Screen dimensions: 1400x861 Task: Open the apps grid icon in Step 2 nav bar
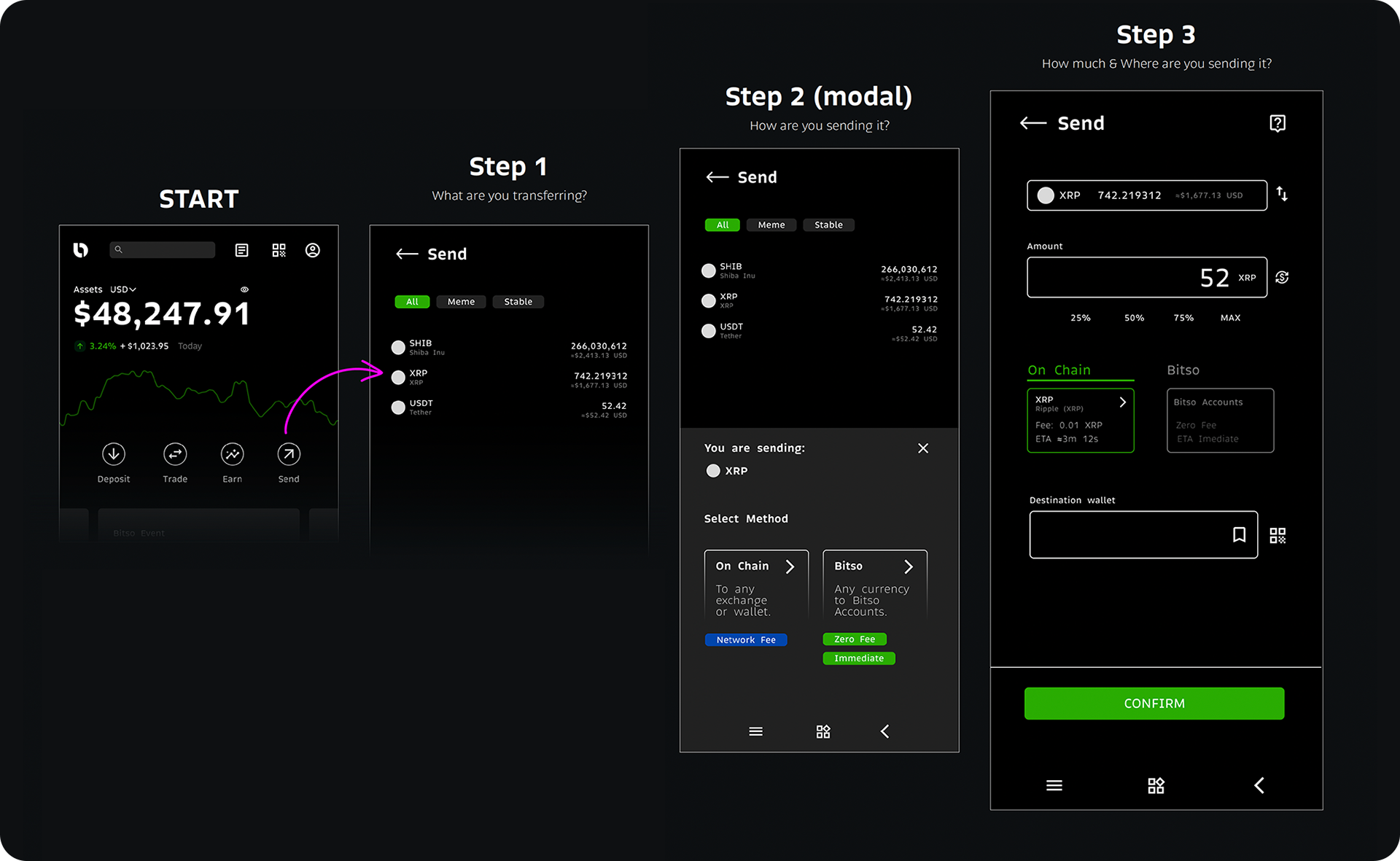point(823,731)
